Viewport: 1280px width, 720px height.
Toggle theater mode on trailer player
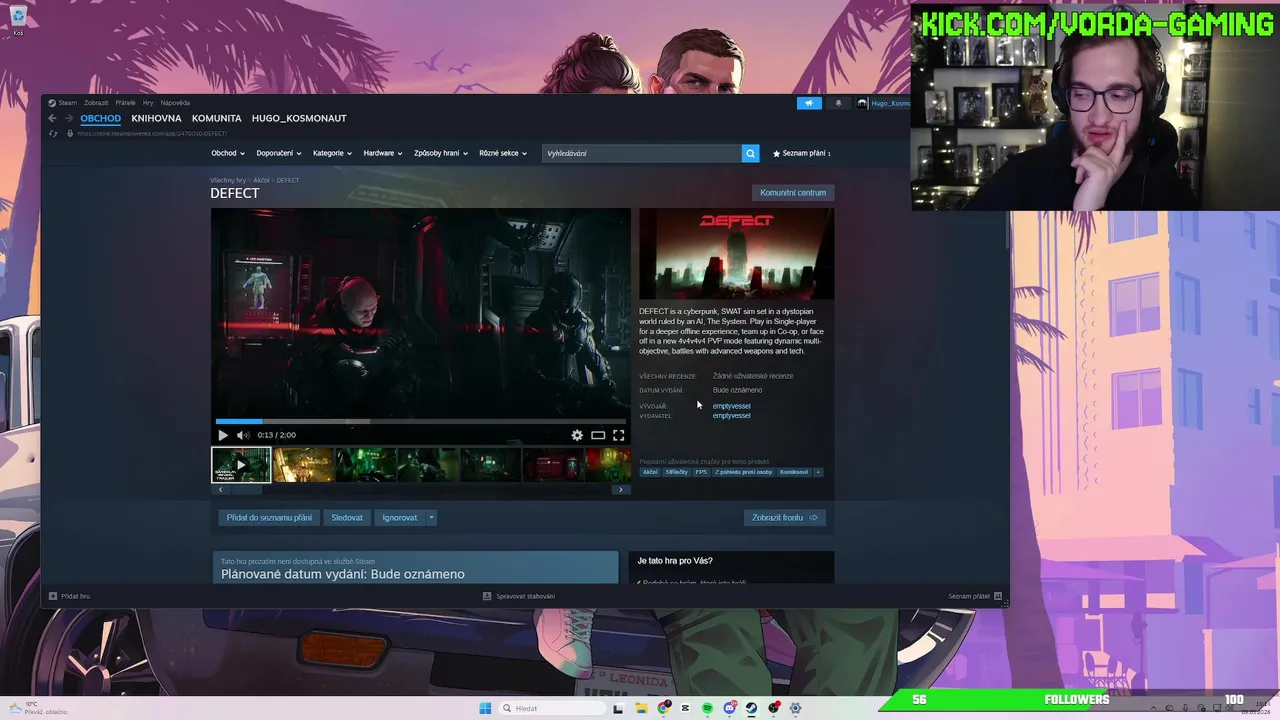598,435
